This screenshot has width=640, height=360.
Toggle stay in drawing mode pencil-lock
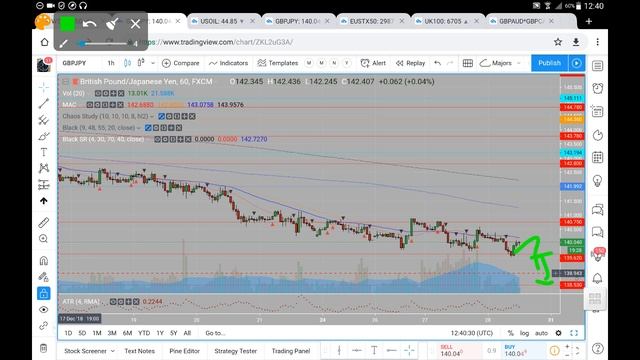click(44, 277)
